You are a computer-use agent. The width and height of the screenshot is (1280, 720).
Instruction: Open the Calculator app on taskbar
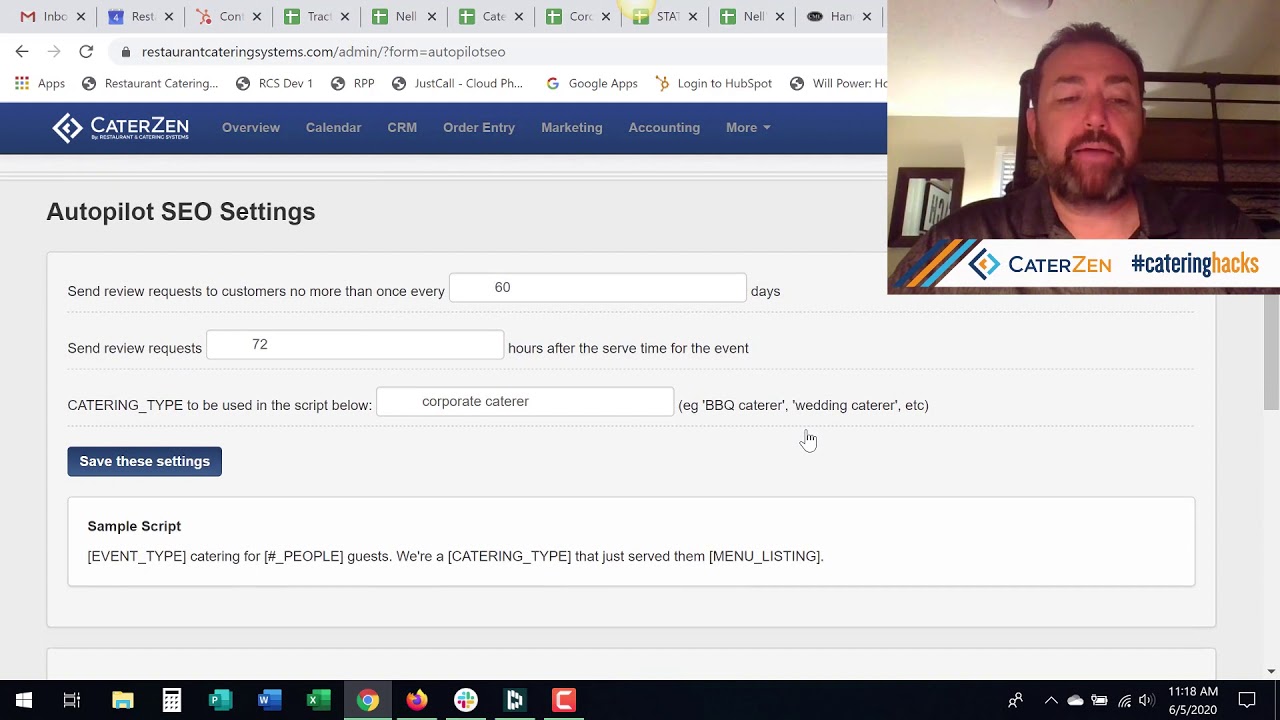click(172, 700)
